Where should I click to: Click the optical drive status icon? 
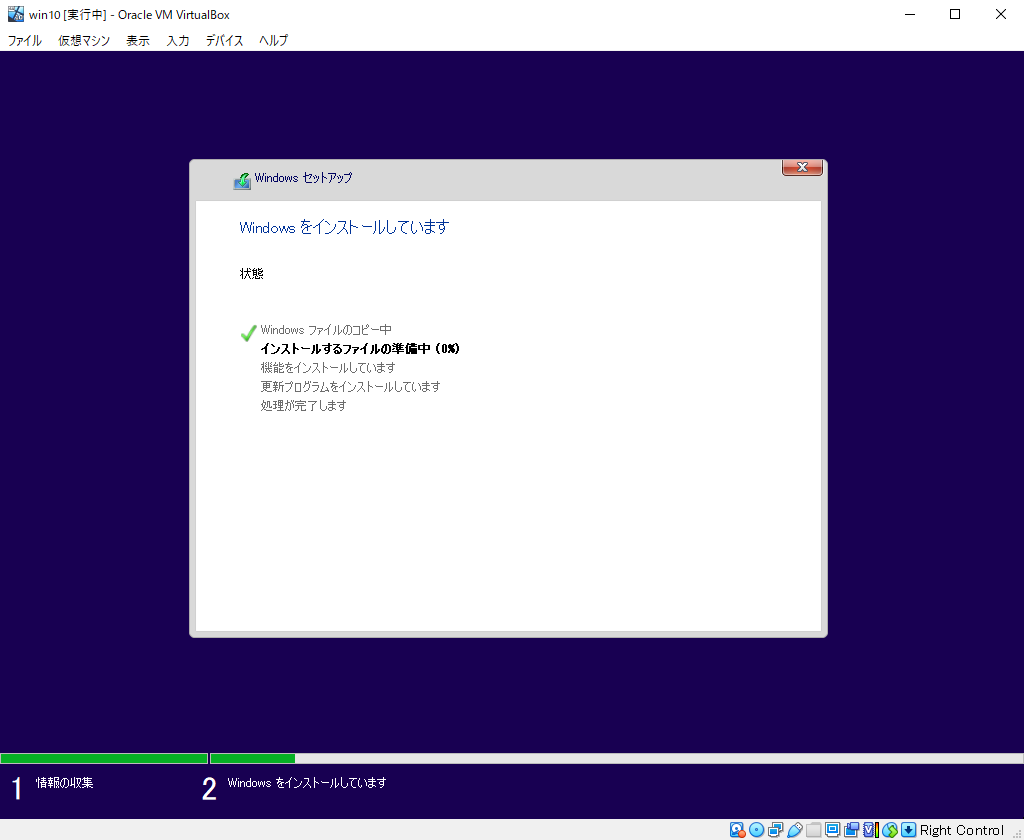coord(756,830)
